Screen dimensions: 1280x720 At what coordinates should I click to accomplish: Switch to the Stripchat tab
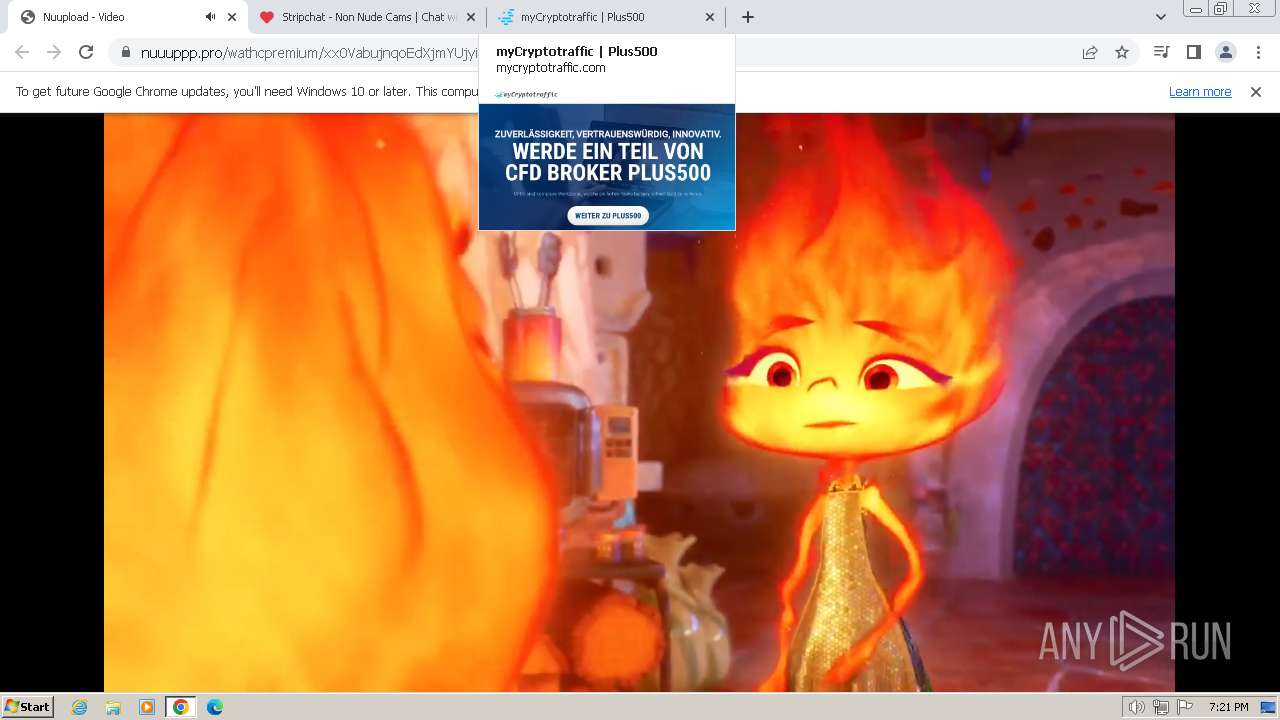click(x=358, y=17)
